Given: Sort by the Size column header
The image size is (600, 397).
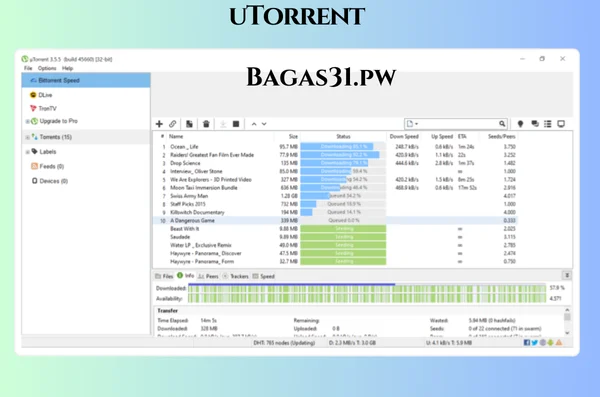Looking at the screenshot, I should pyautogui.click(x=293, y=136).
